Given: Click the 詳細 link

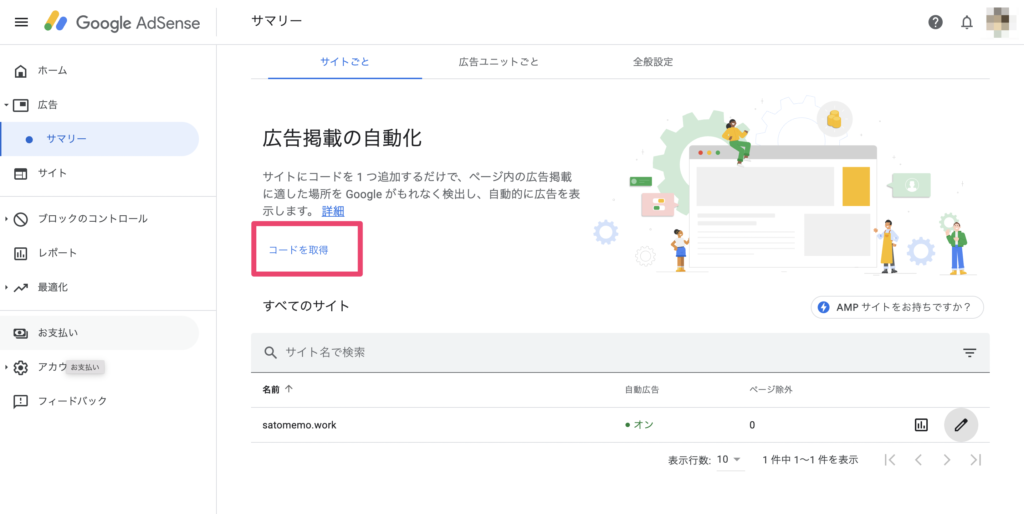Looking at the screenshot, I should [x=333, y=212].
